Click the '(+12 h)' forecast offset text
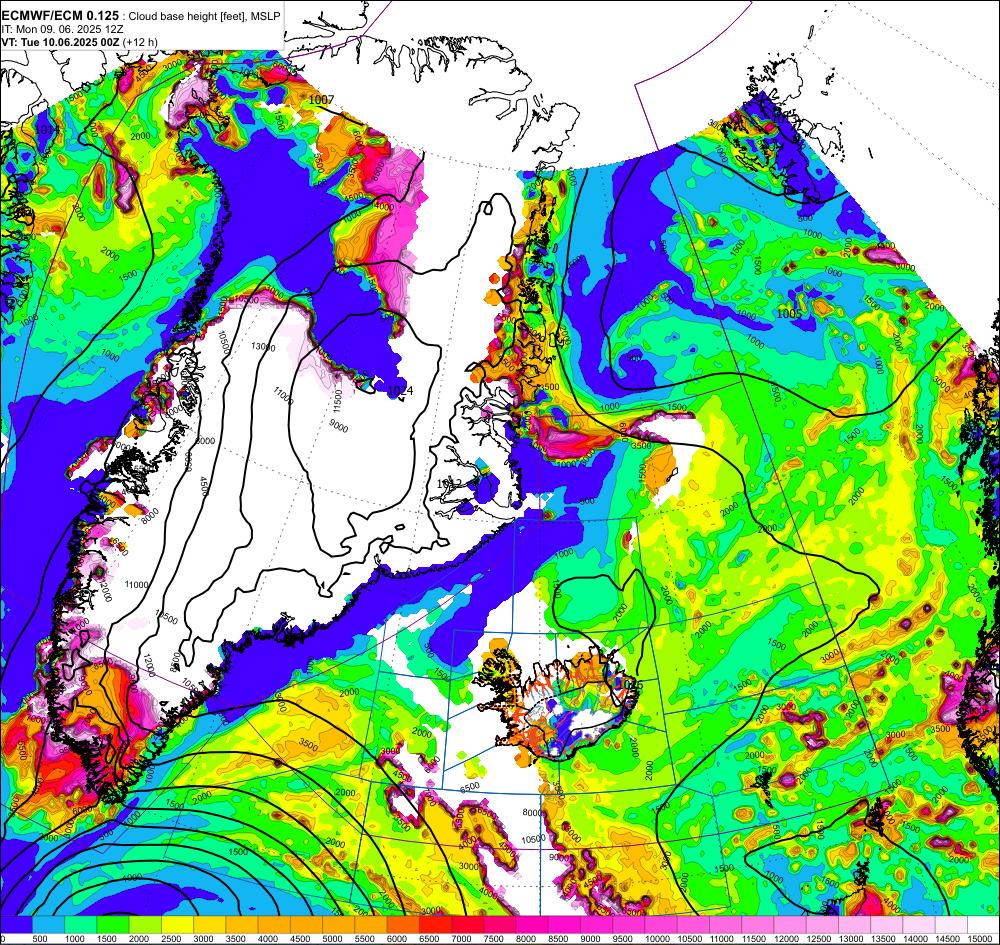Viewport: 1000px width, 945px height. 140,42
